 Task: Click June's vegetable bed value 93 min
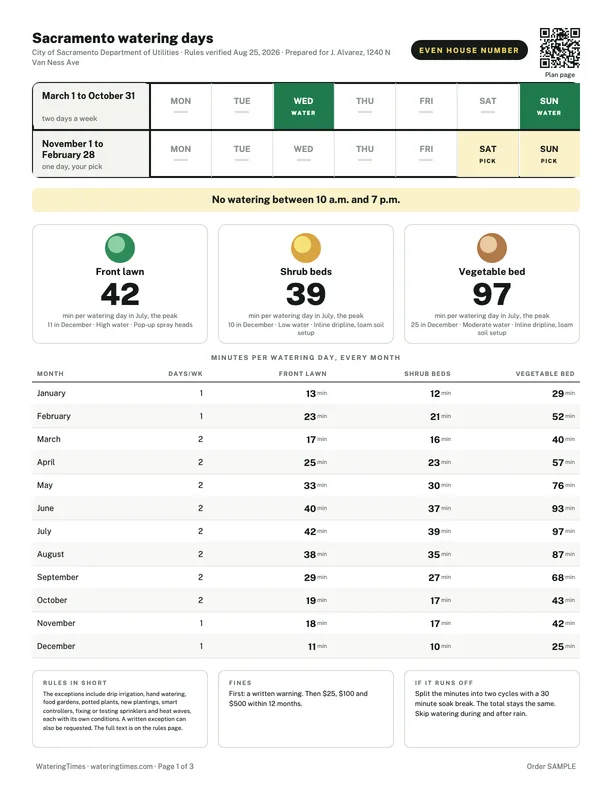[563, 509]
